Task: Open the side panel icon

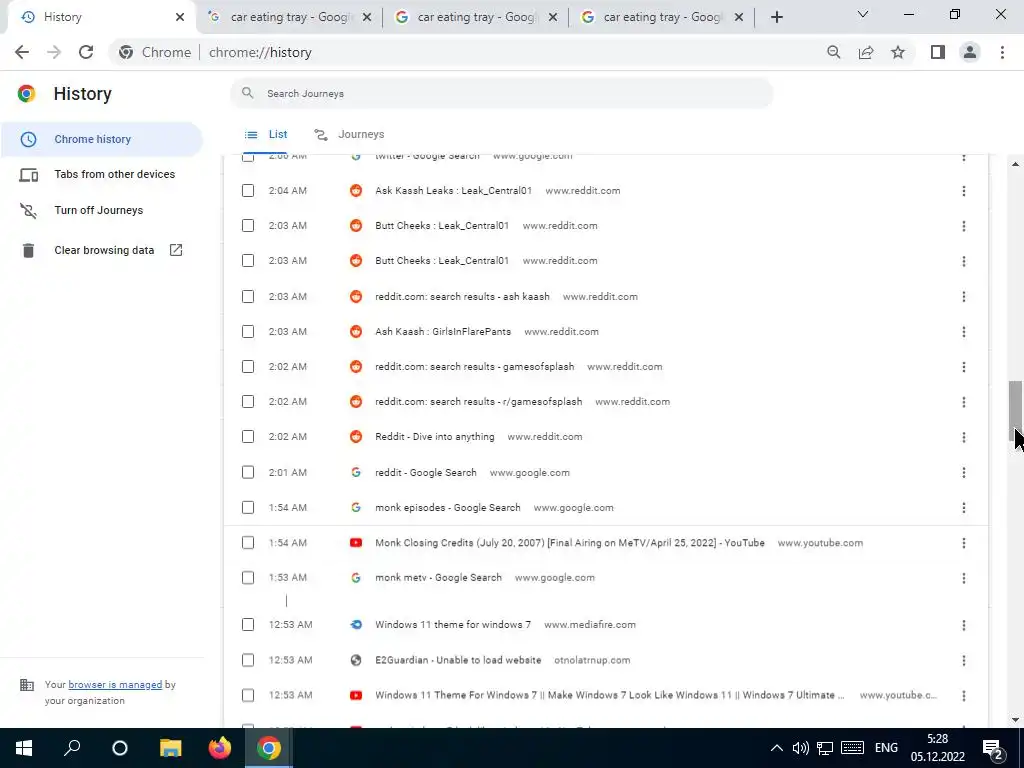Action: point(938,52)
